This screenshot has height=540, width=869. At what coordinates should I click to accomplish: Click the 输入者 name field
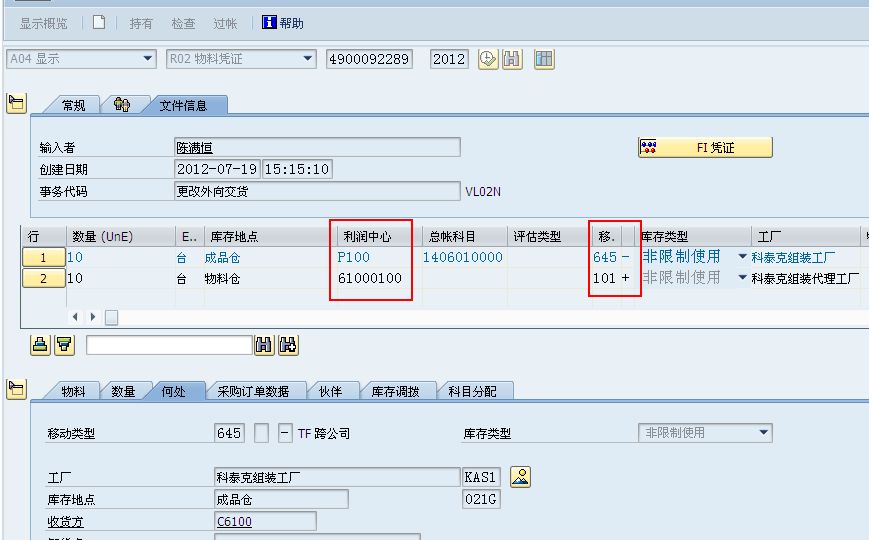tap(317, 147)
